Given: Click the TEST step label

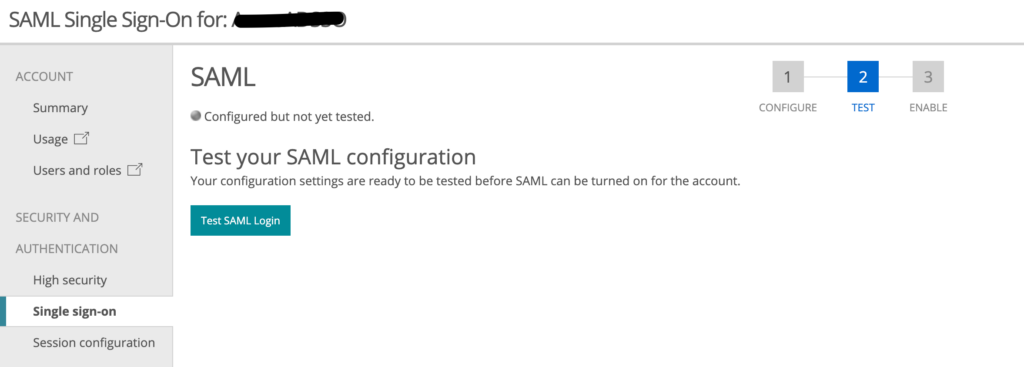Looking at the screenshot, I should click(x=863, y=108).
